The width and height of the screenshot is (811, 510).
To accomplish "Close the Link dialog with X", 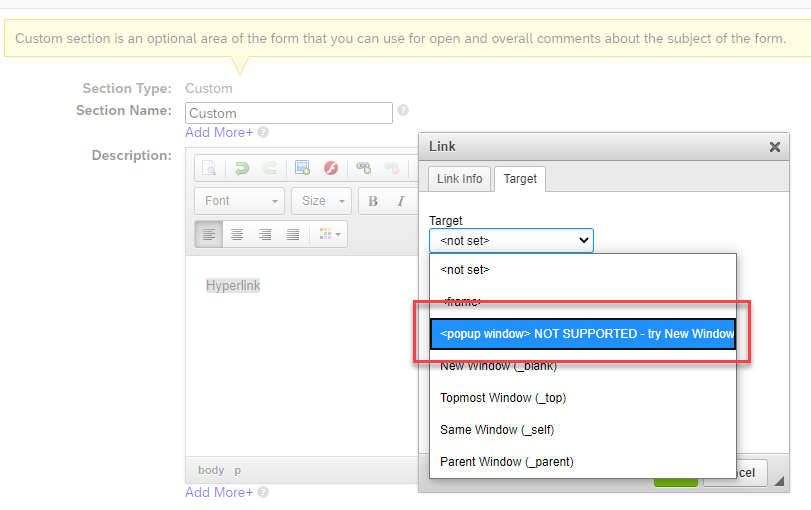I will click(774, 147).
